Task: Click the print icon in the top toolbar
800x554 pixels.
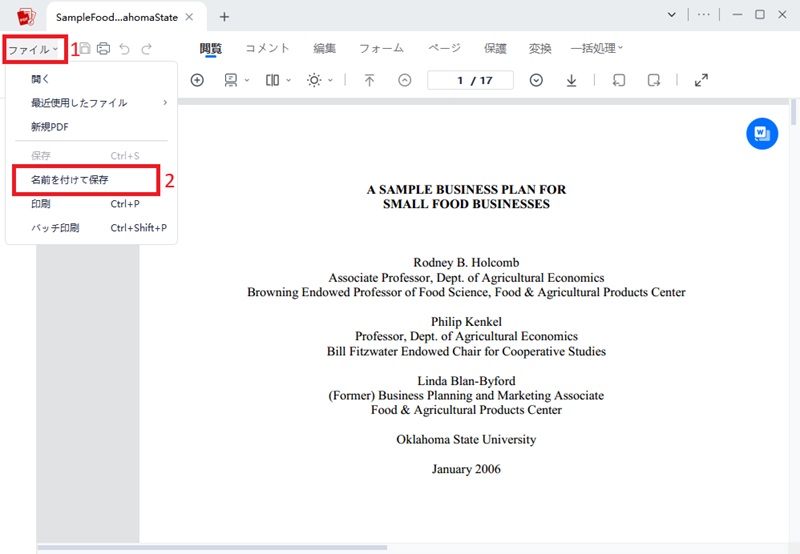Action: 104,48
